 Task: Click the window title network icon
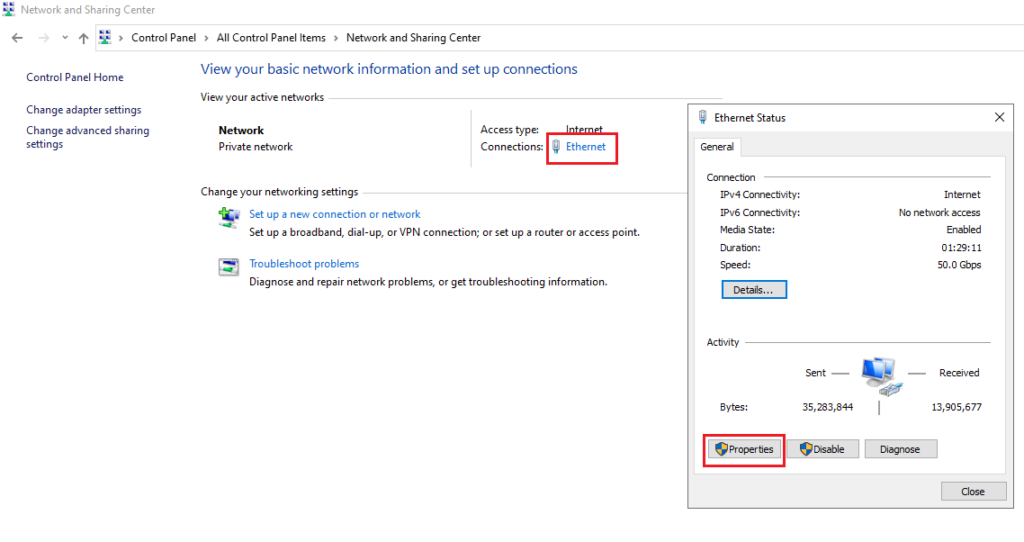point(8,9)
